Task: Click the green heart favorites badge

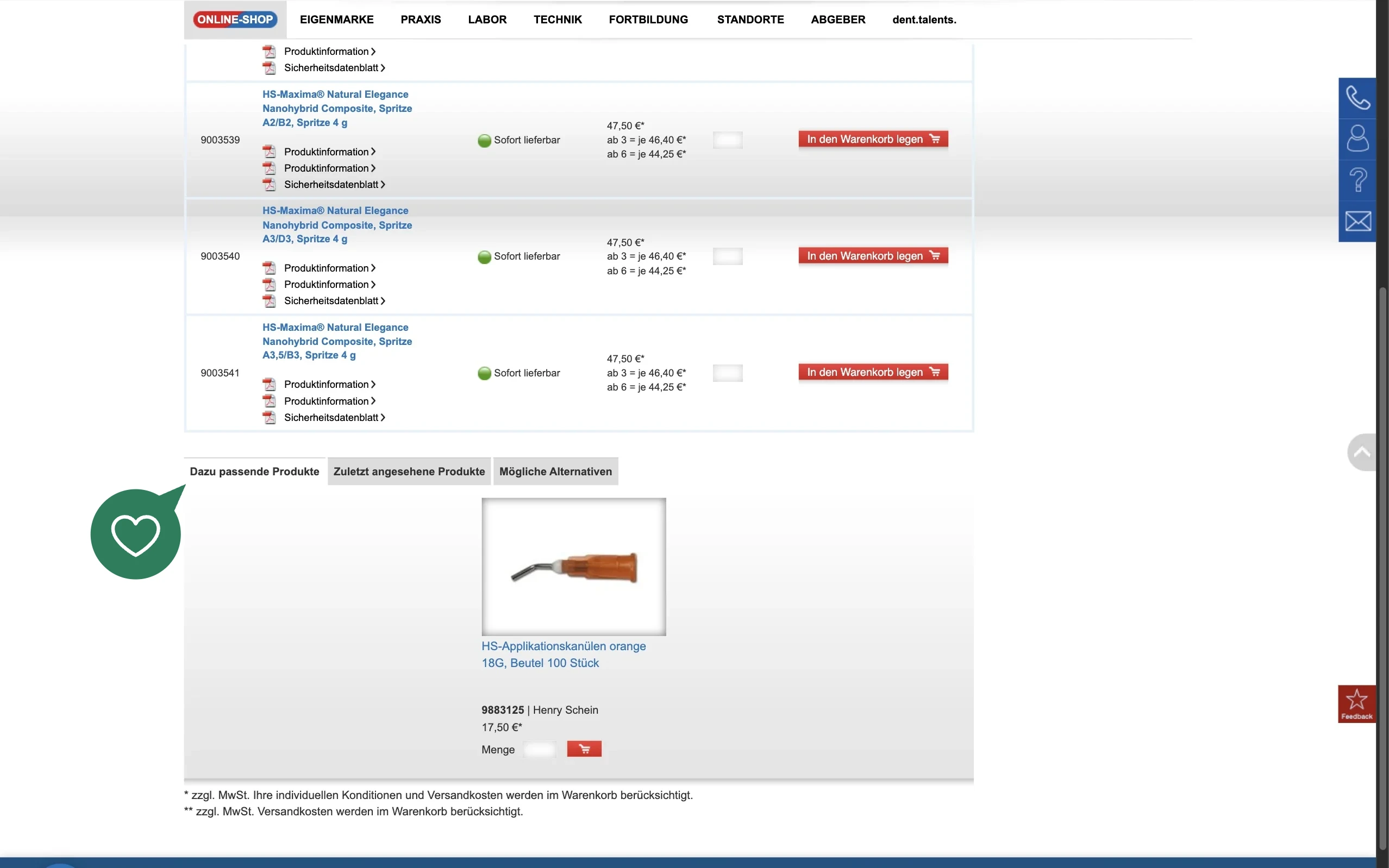Action: tap(136, 534)
